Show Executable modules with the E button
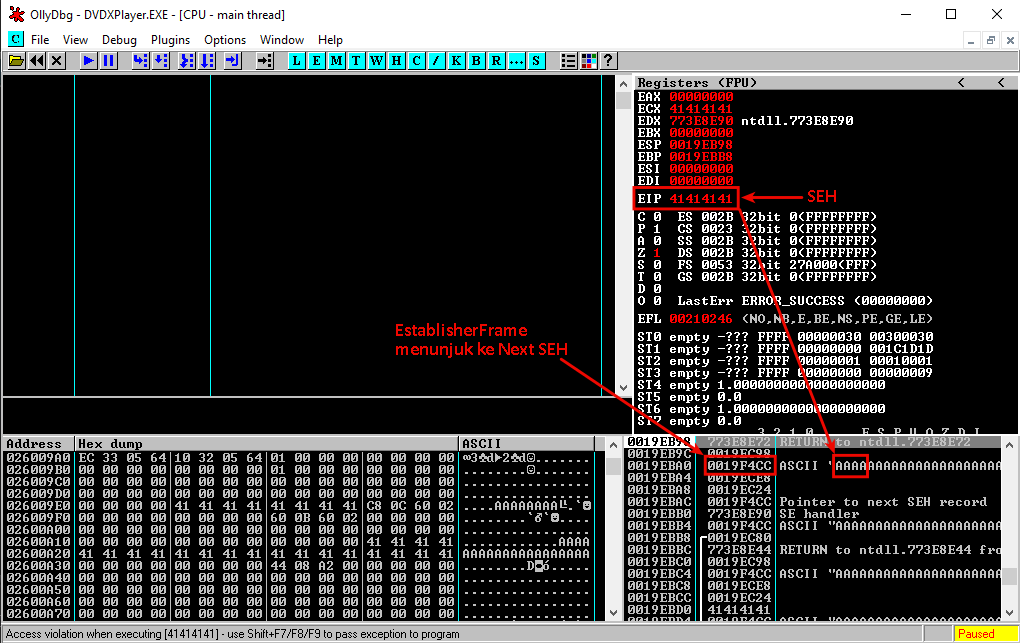 tap(317, 61)
